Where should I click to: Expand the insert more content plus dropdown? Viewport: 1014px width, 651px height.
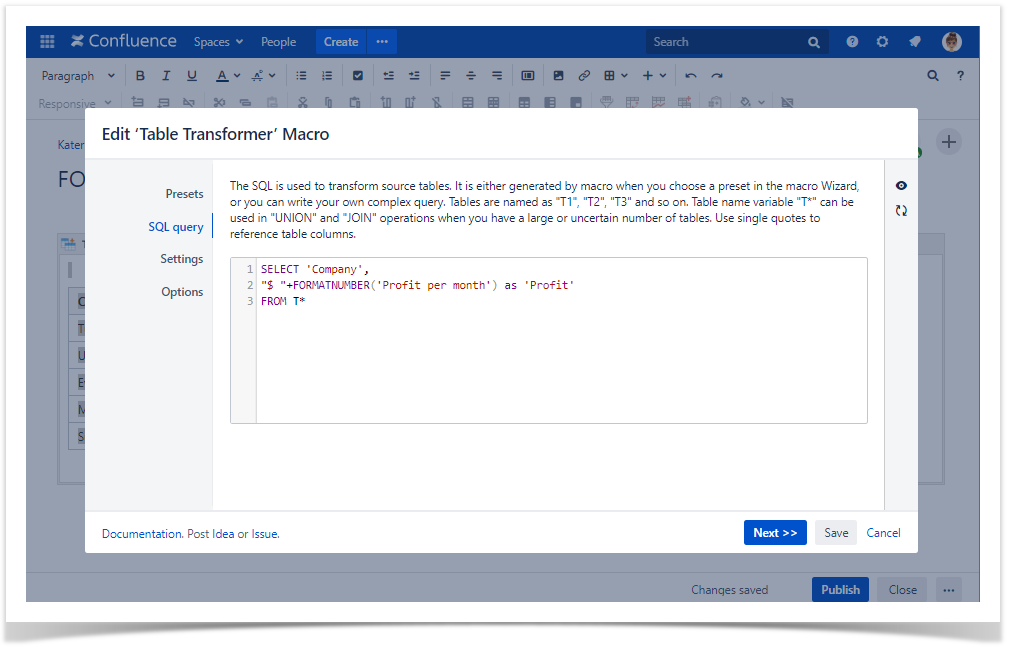(x=654, y=76)
